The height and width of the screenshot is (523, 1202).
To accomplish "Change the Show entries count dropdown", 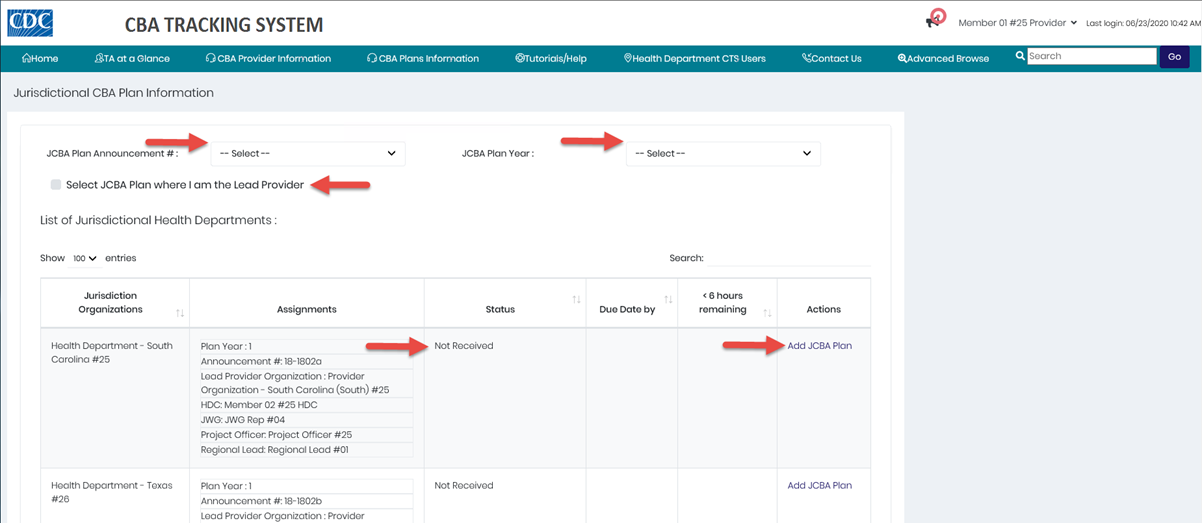I will [x=84, y=258].
